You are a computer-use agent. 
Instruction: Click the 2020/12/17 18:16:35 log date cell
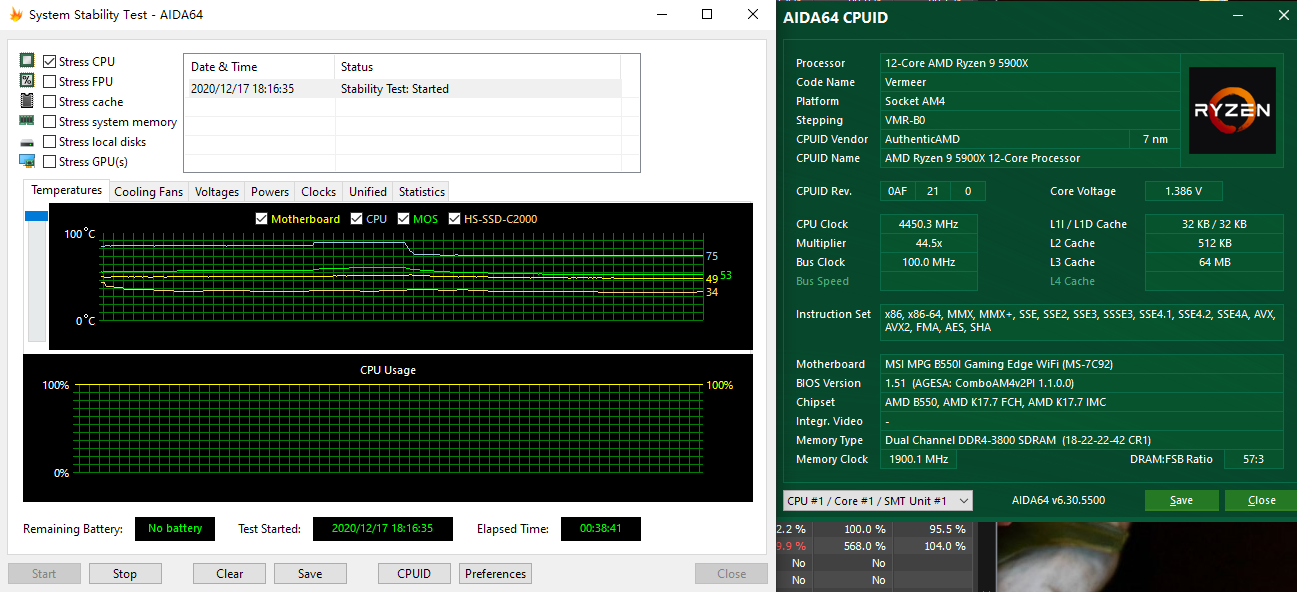point(242,89)
